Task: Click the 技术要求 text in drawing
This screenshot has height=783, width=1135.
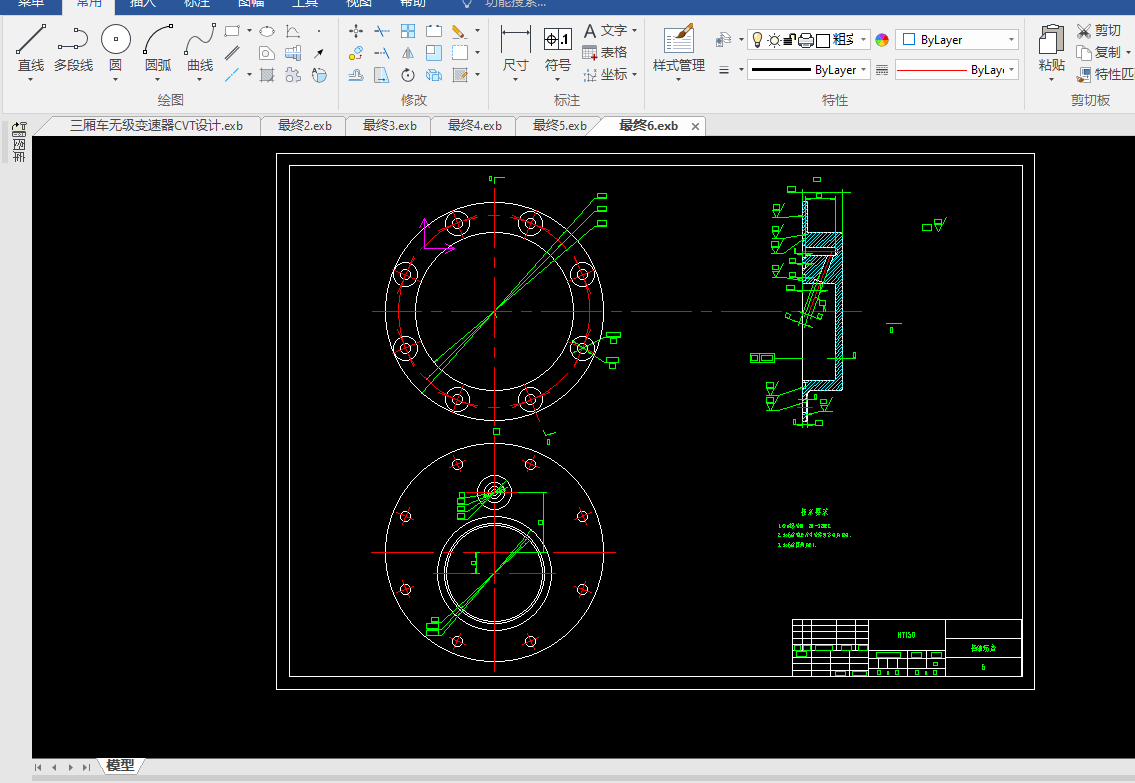Action: [814, 512]
